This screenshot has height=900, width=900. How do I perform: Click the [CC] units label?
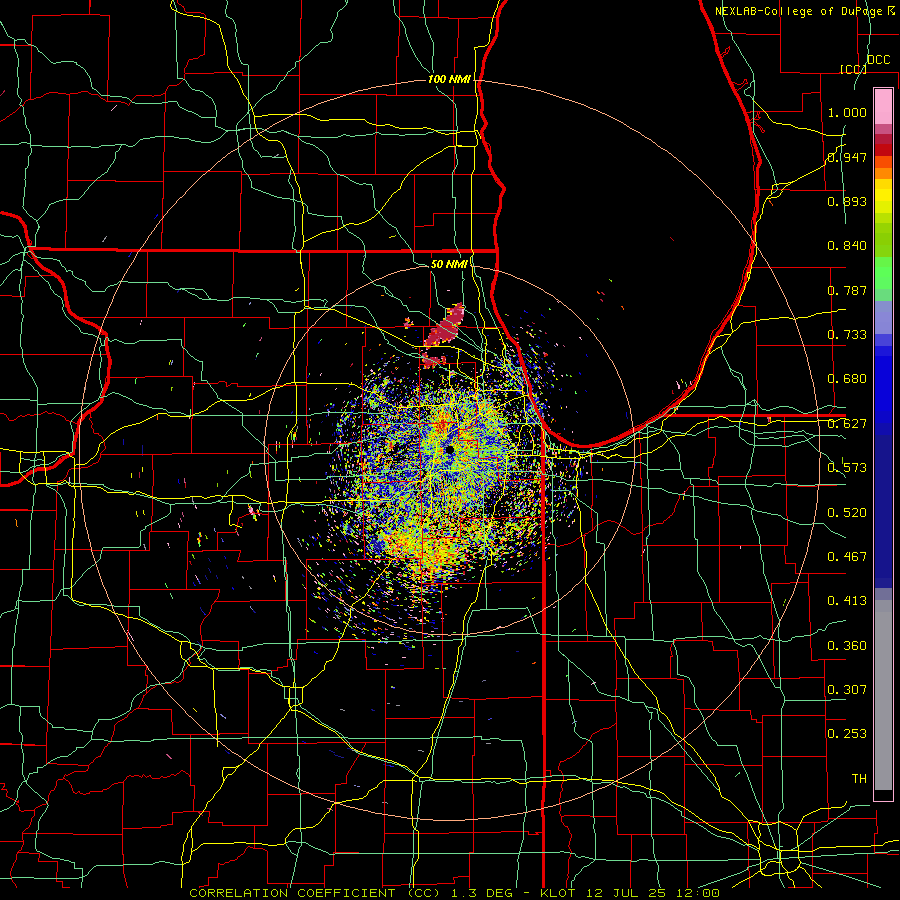click(x=853, y=69)
